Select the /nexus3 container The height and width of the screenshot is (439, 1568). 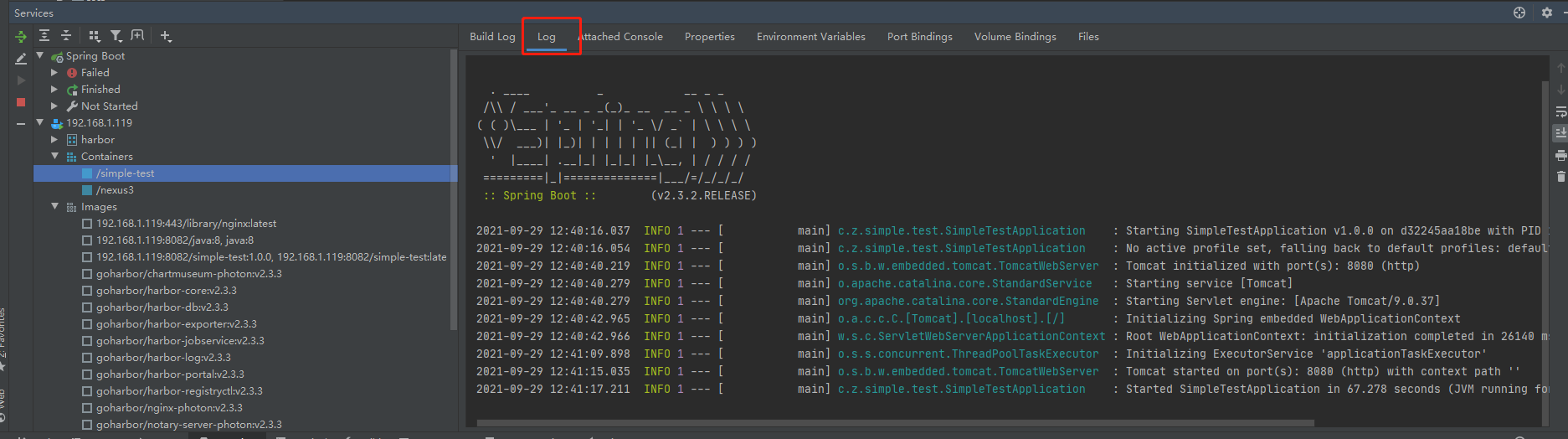115,190
